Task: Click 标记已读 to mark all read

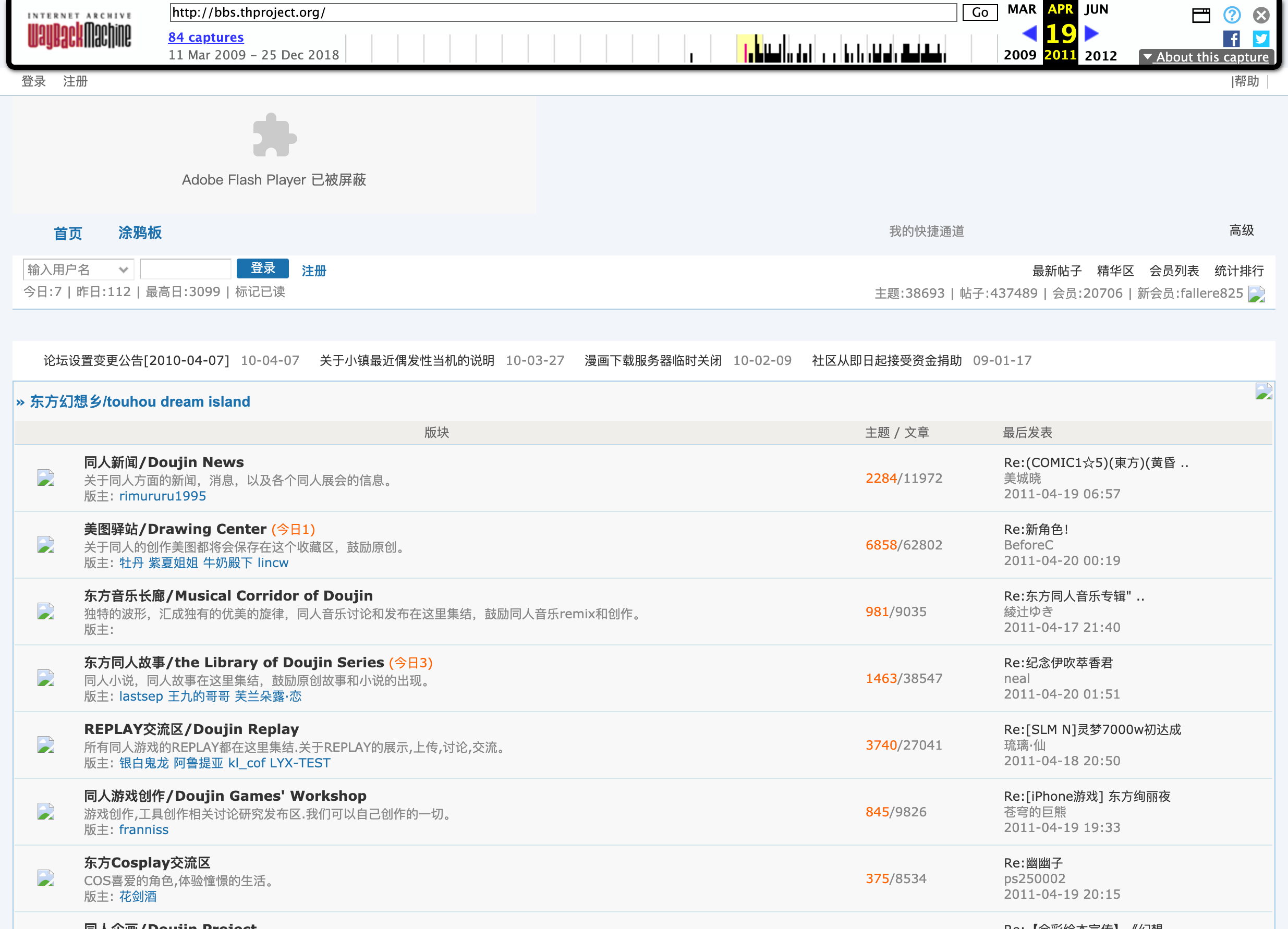Action: [x=260, y=292]
